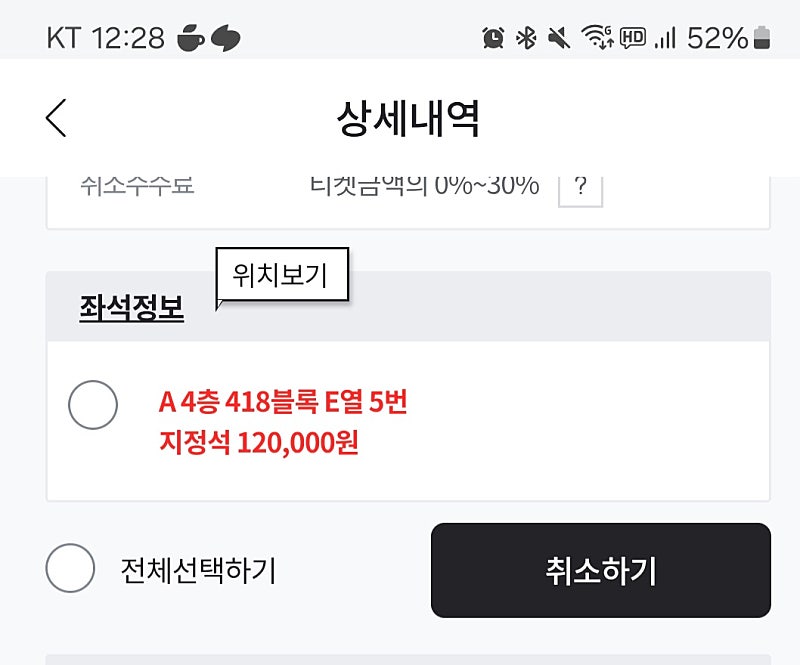Screen dimensions: 800x665
Task: Open the underlined 좌석정보 link
Action: (x=132, y=308)
